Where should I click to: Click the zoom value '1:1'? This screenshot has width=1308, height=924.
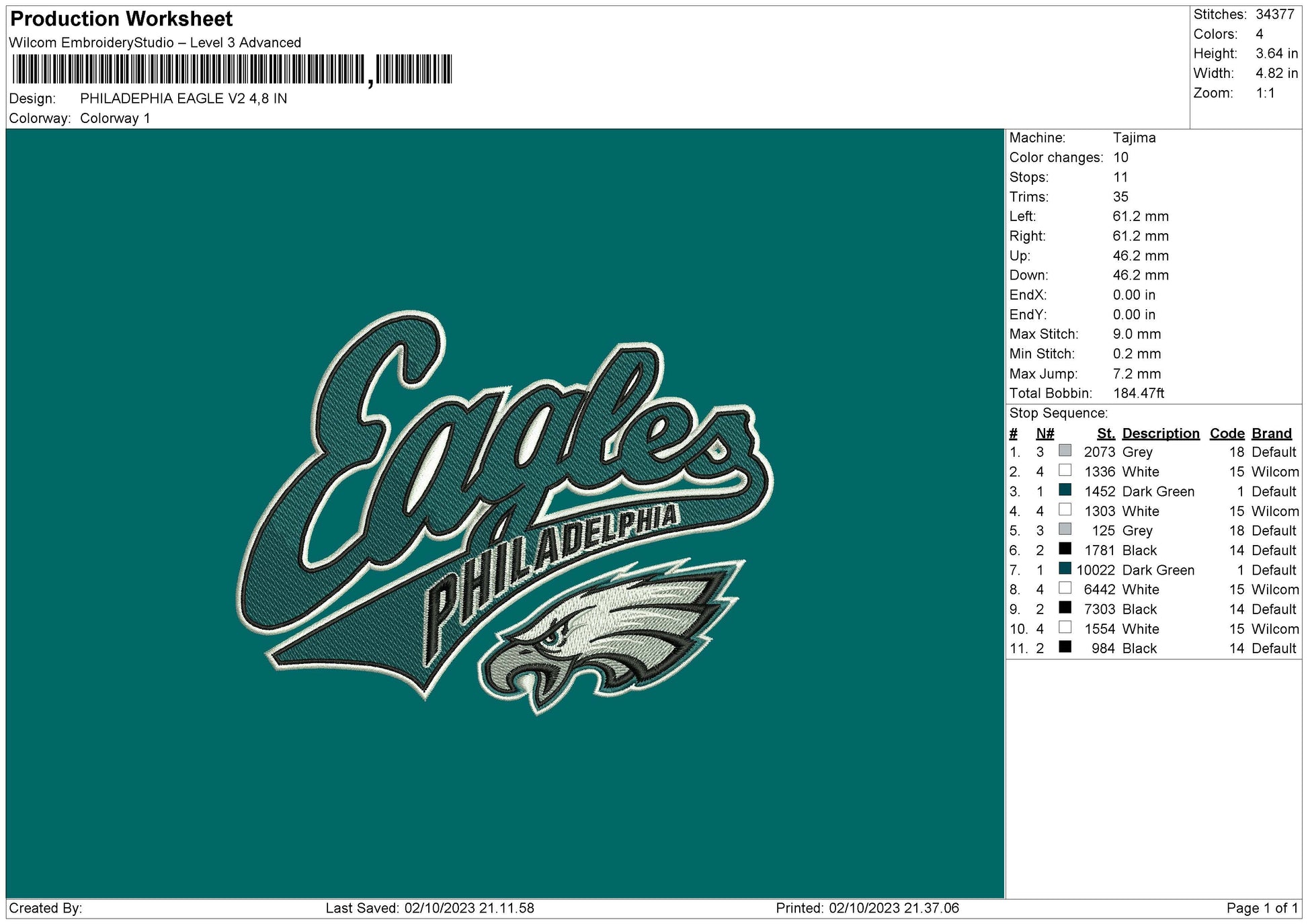coord(1266,93)
